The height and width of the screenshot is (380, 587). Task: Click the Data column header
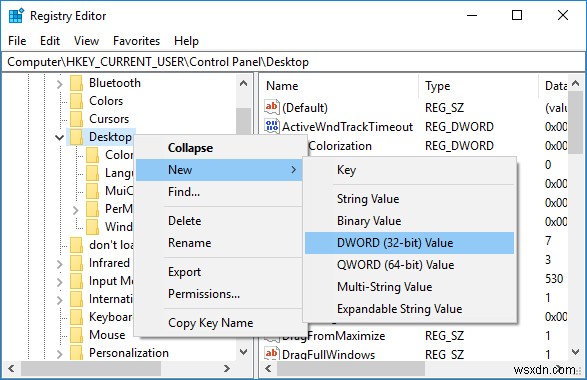point(554,86)
